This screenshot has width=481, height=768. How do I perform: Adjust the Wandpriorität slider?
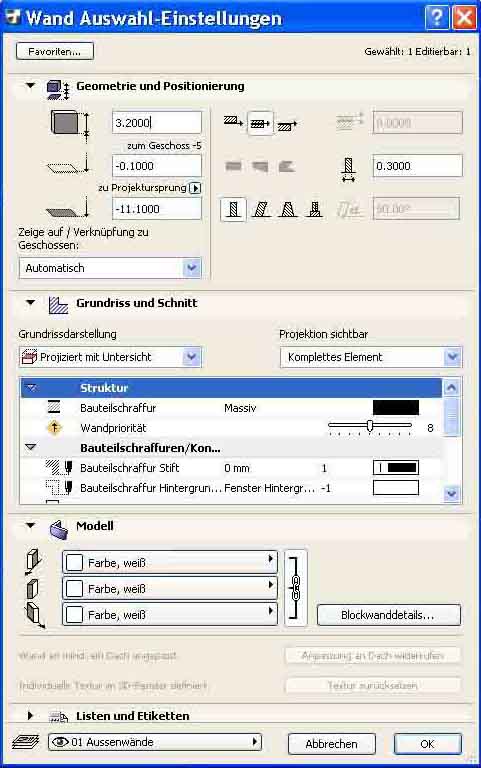[370, 426]
